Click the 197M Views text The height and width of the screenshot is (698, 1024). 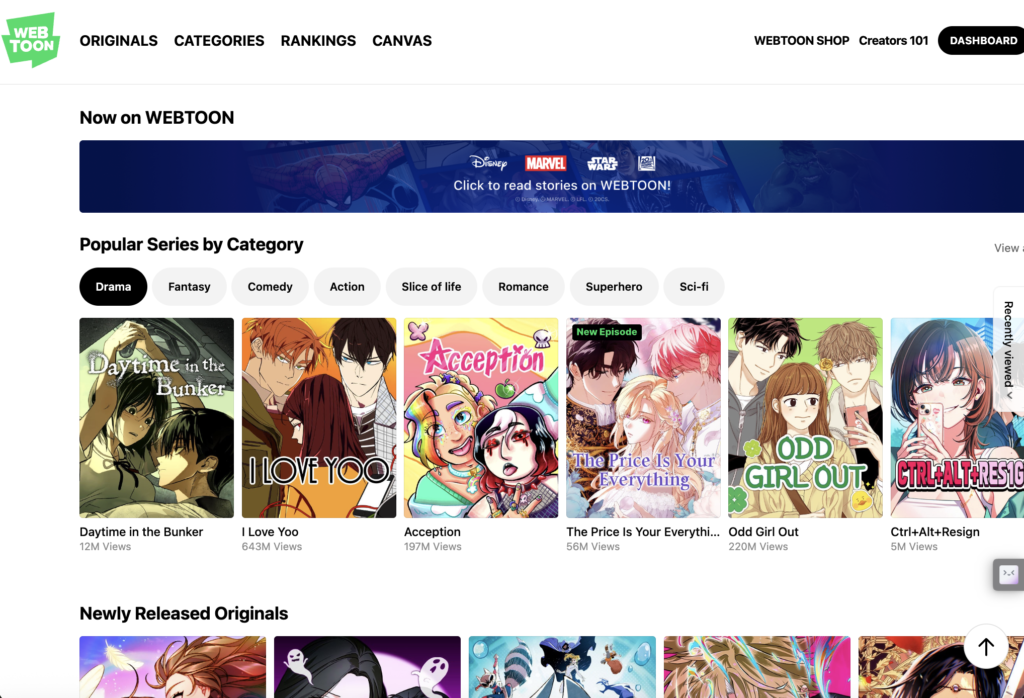pyautogui.click(x=432, y=547)
